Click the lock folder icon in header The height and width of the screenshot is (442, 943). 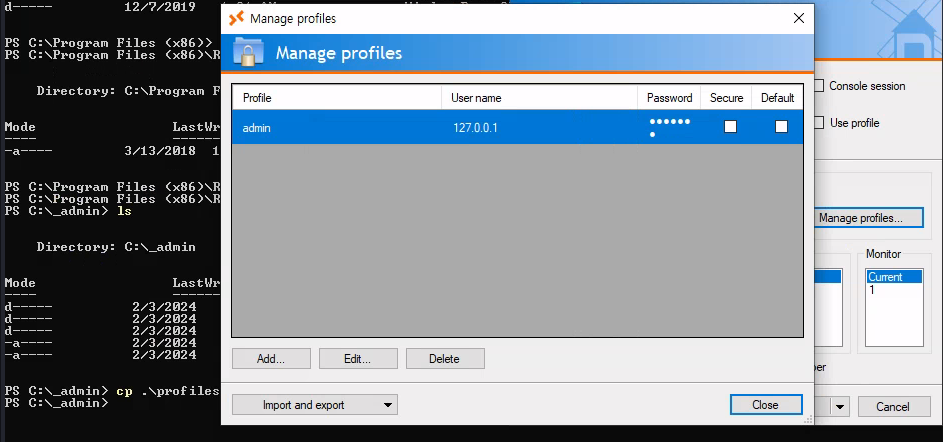[x=248, y=52]
